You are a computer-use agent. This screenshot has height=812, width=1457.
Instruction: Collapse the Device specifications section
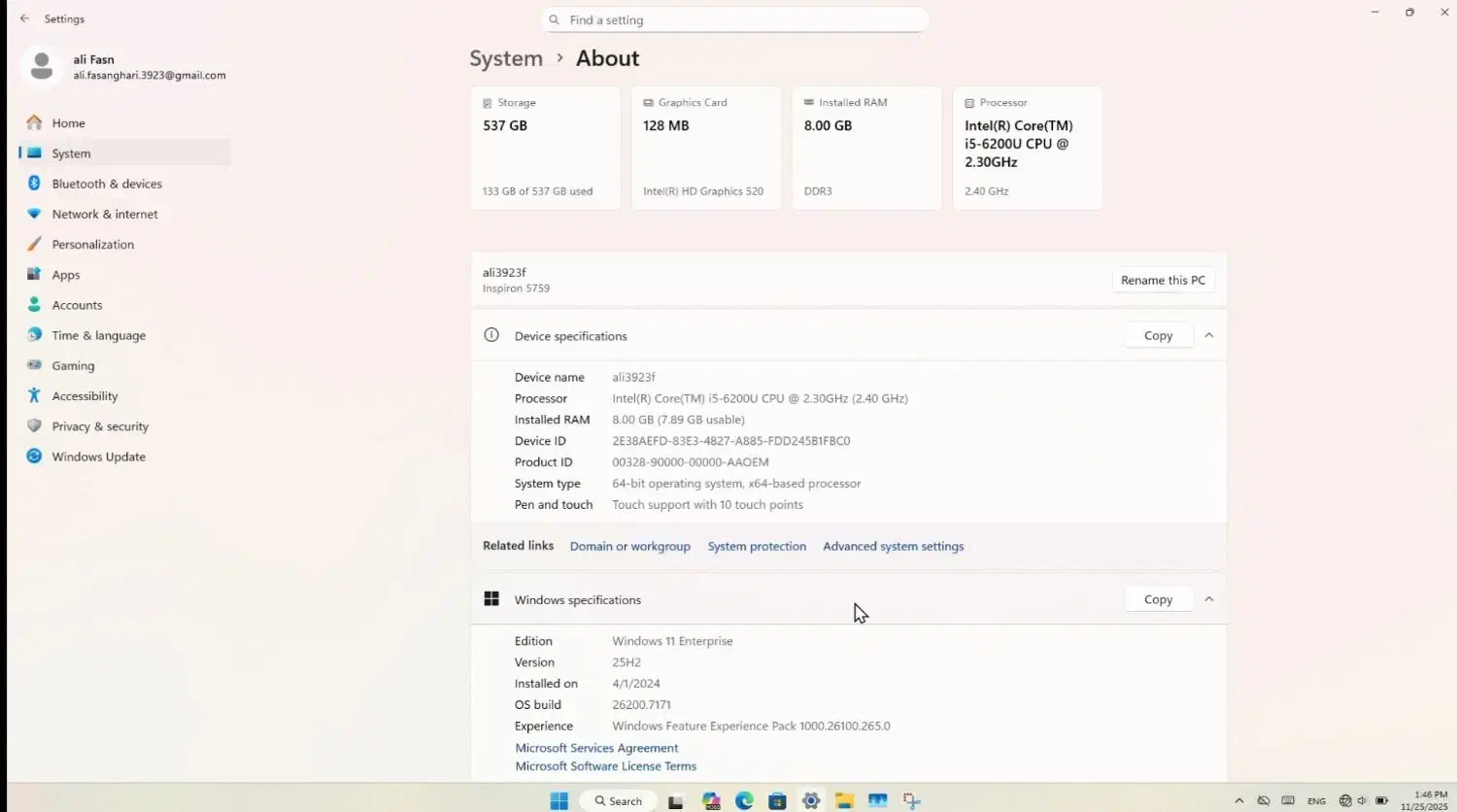point(1208,335)
